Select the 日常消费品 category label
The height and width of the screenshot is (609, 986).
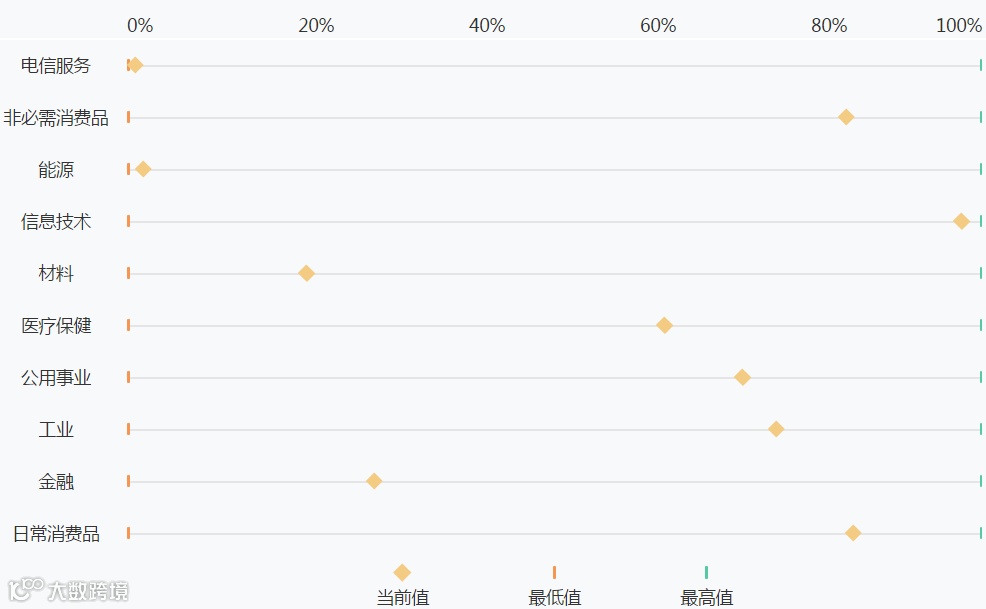click(56, 534)
